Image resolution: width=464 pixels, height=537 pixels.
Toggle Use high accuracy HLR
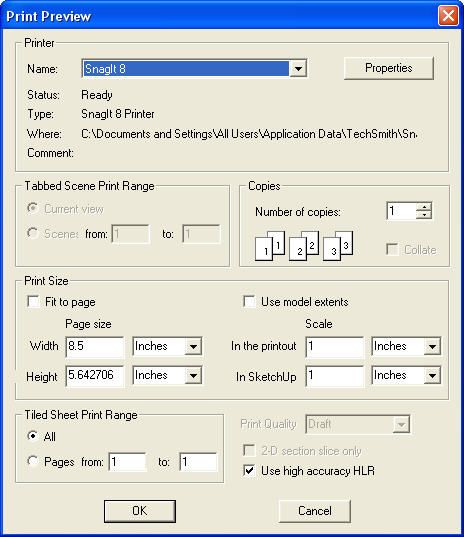(x=249, y=471)
